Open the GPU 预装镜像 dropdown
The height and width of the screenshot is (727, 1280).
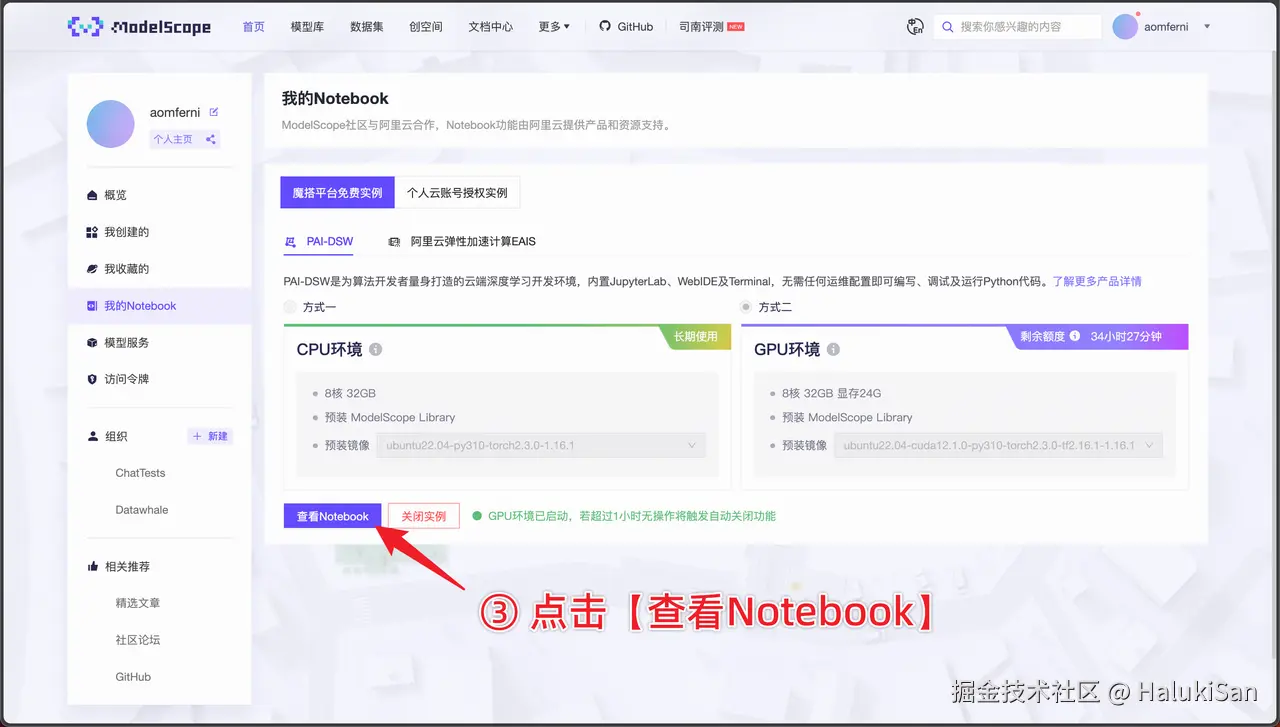998,445
